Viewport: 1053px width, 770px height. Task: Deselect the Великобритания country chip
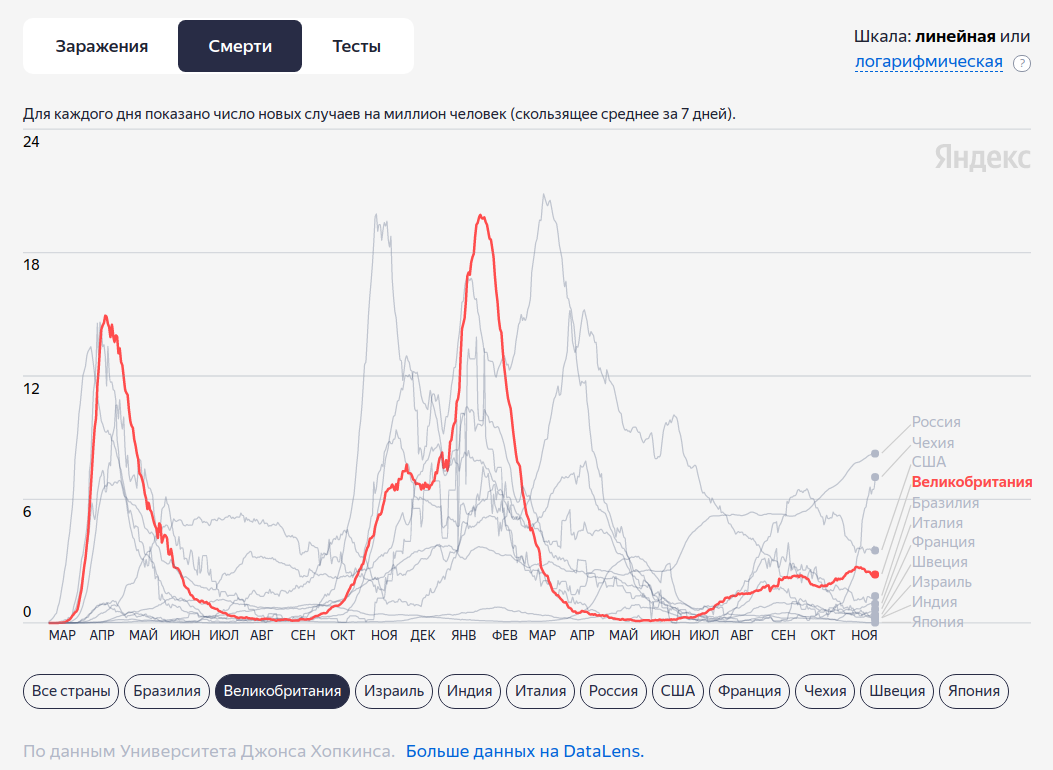tap(282, 691)
